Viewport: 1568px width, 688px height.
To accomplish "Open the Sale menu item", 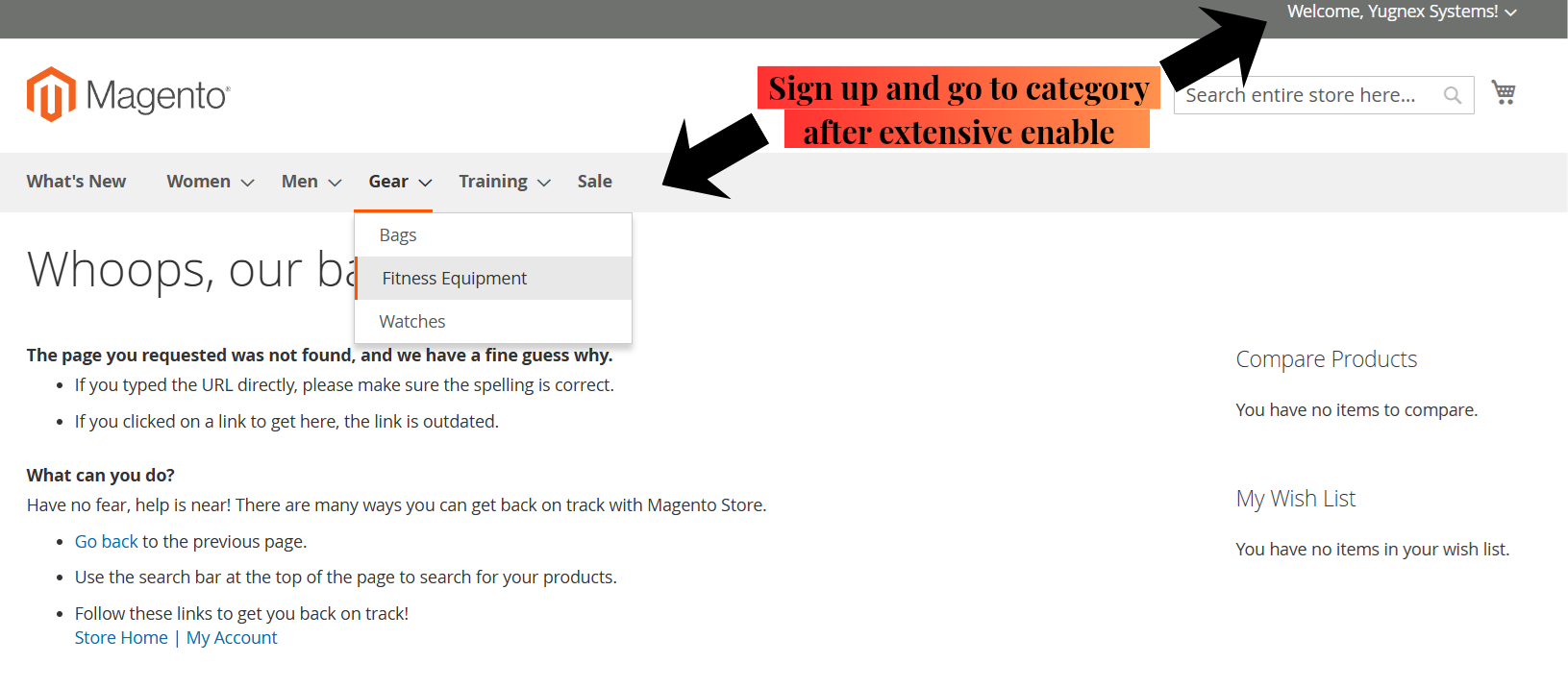I will pos(595,182).
